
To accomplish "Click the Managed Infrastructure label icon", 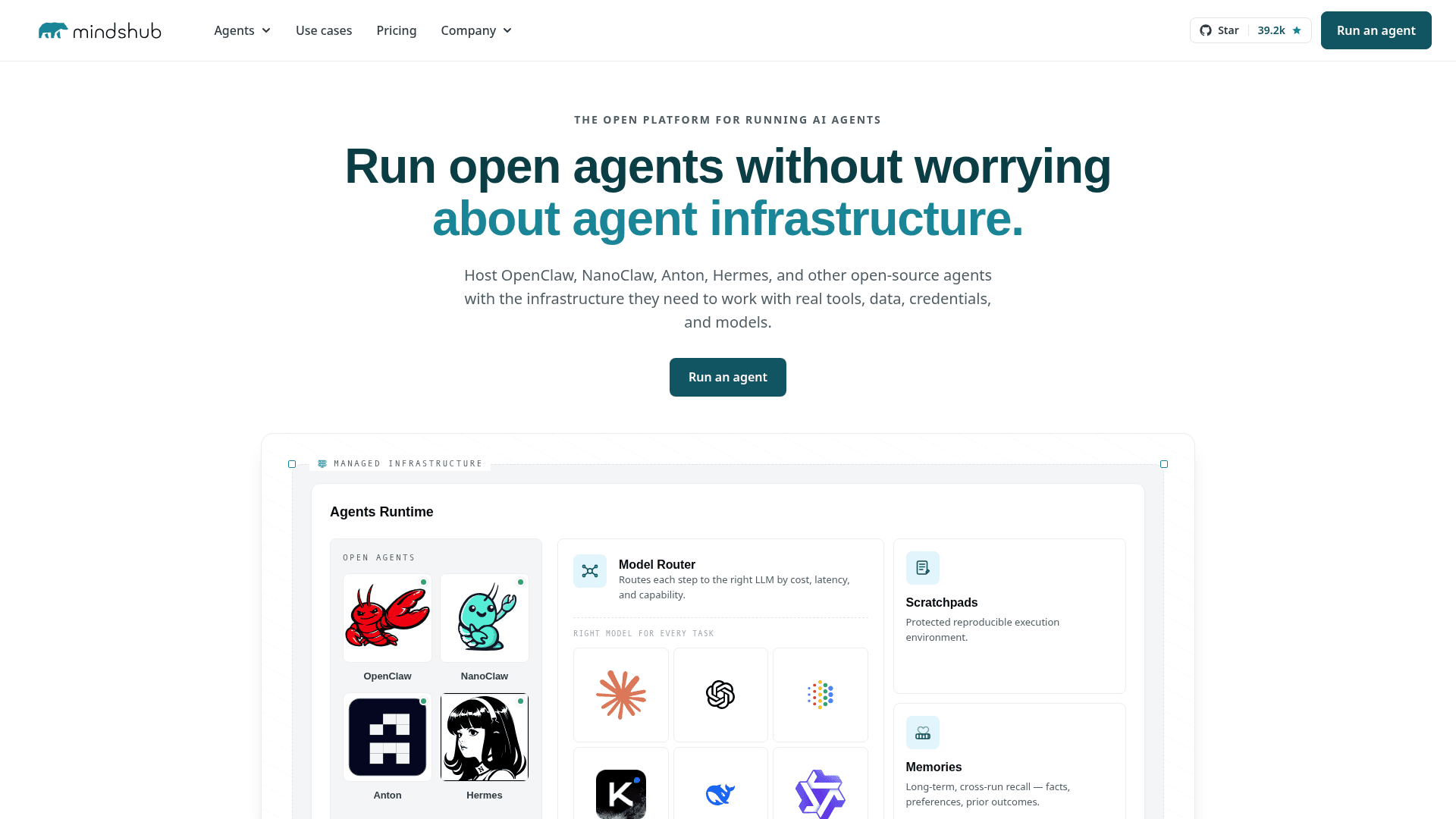I will pyautogui.click(x=322, y=463).
